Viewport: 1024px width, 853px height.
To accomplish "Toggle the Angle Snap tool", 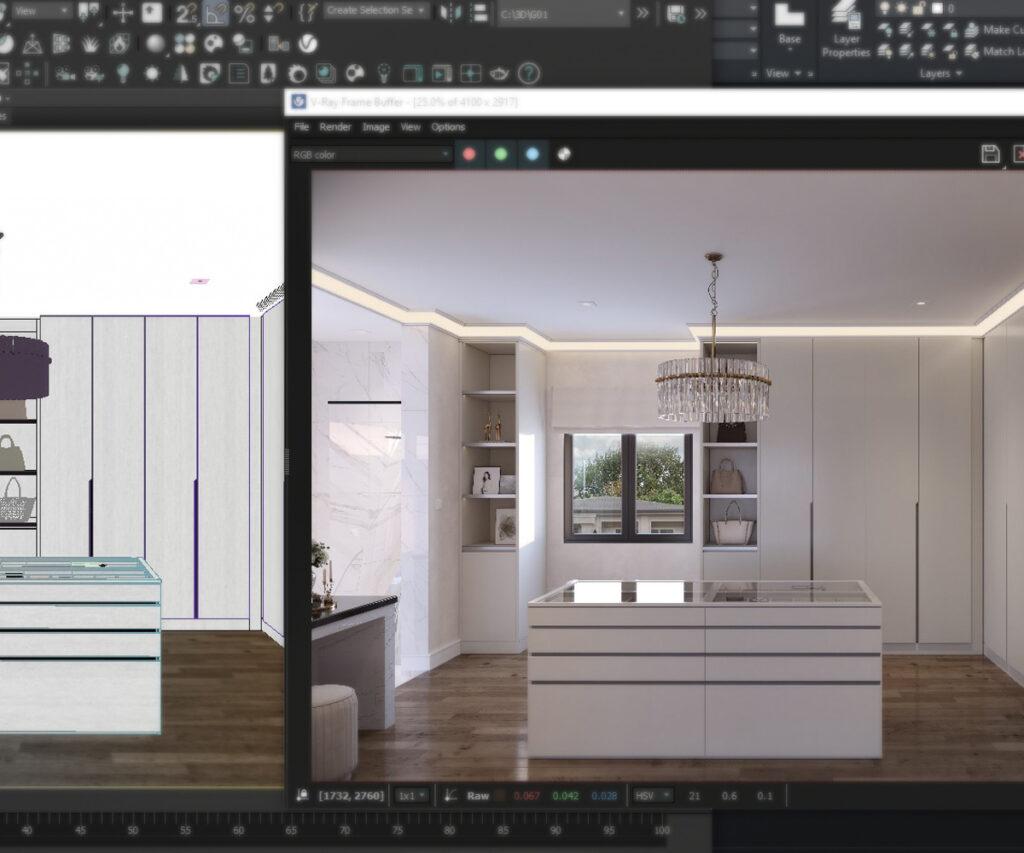I will point(215,13).
